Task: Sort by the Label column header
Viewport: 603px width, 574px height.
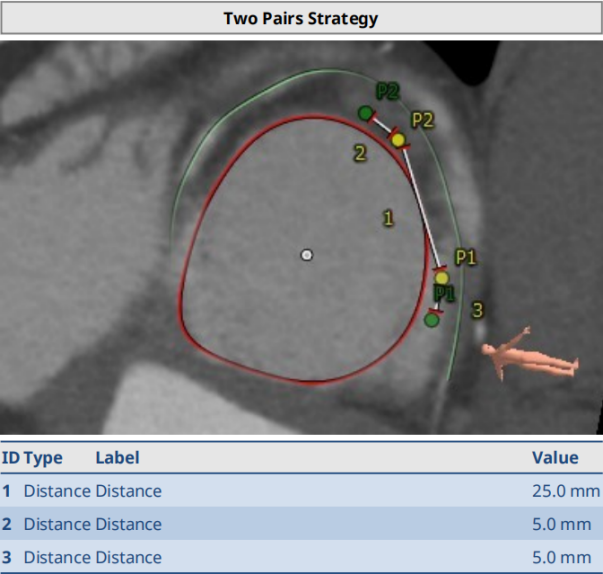Action: click(117, 458)
